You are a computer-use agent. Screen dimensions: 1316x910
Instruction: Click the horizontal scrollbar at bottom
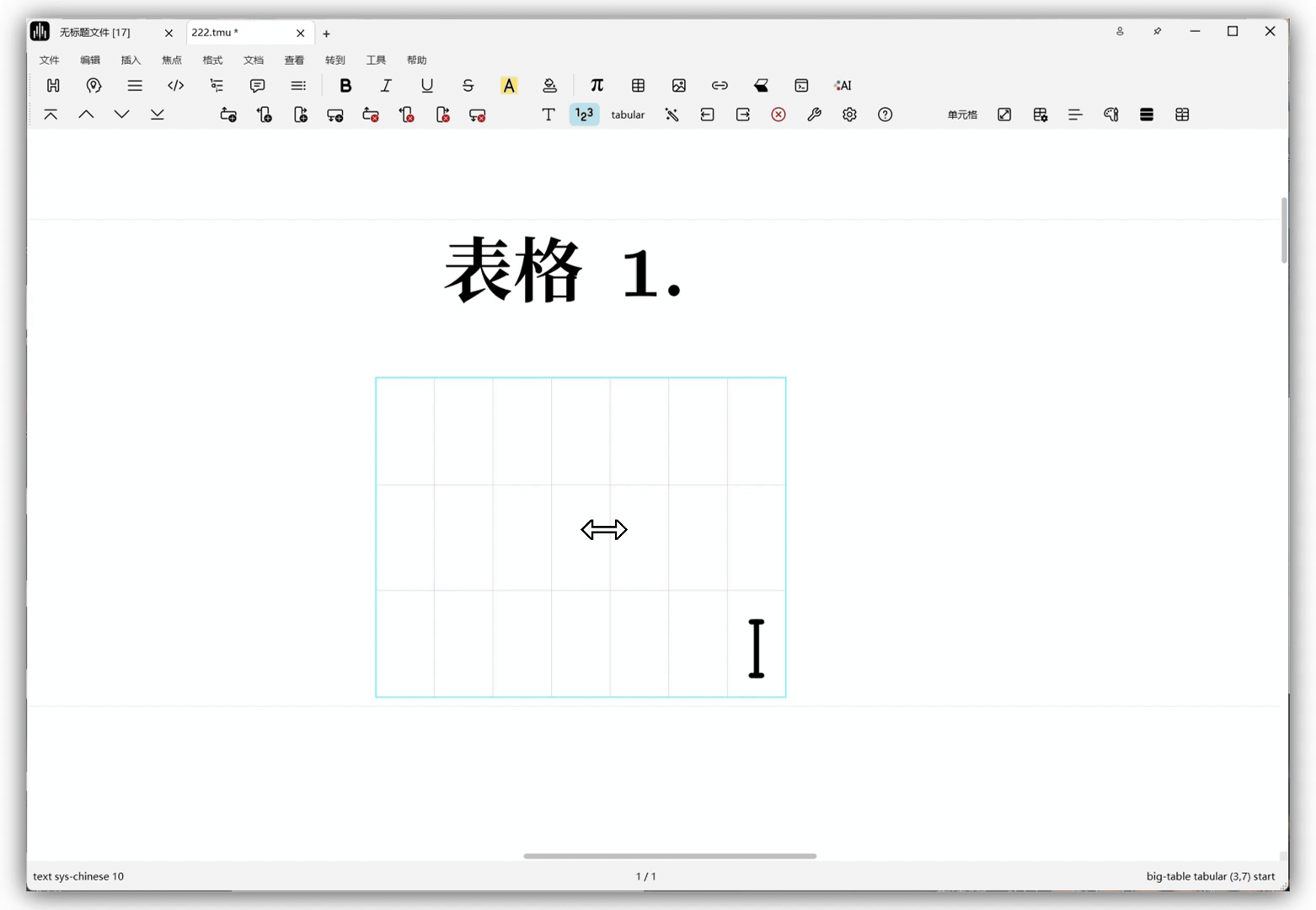(x=670, y=856)
